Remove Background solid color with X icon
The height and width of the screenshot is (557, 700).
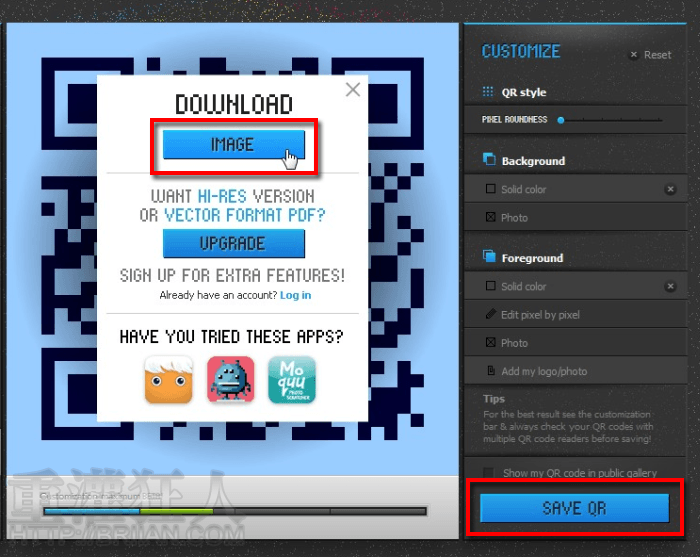(x=670, y=189)
